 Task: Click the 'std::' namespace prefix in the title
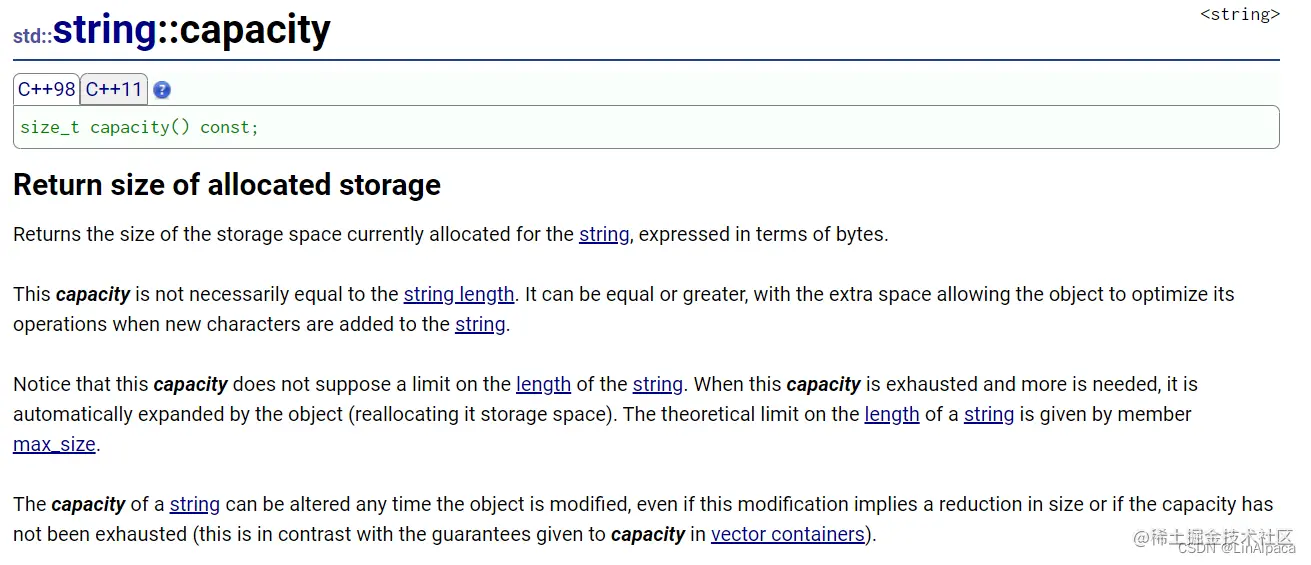(32, 36)
